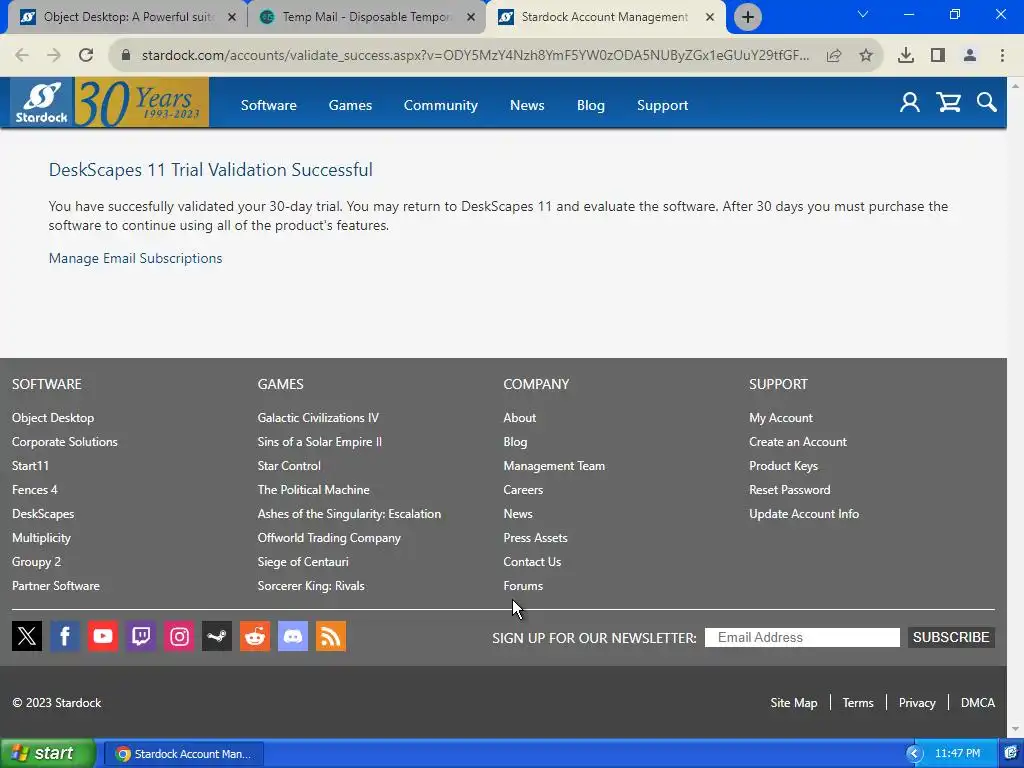
Task: Open the Chrome downloads icon
Action: click(x=906, y=56)
